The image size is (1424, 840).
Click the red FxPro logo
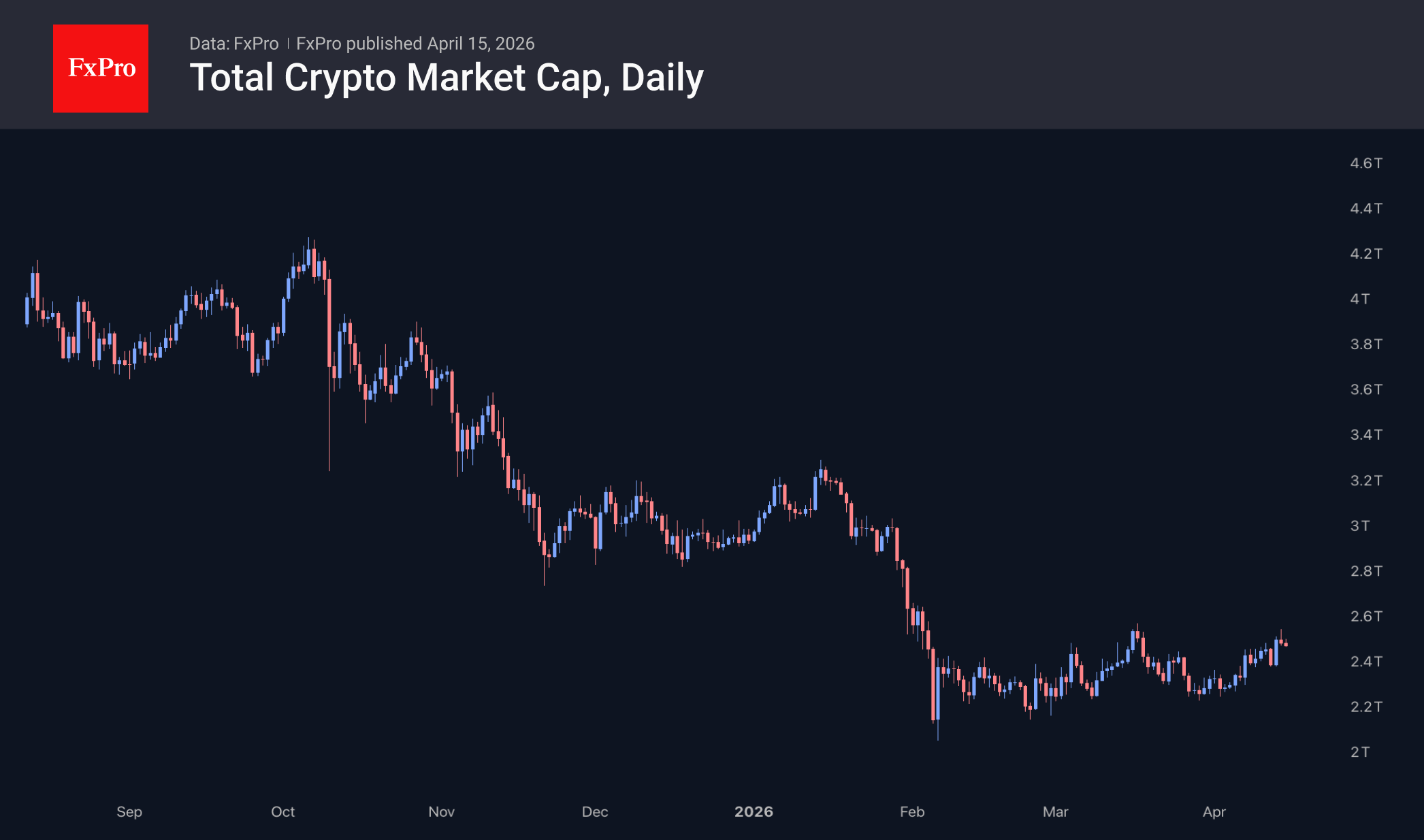[x=101, y=68]
